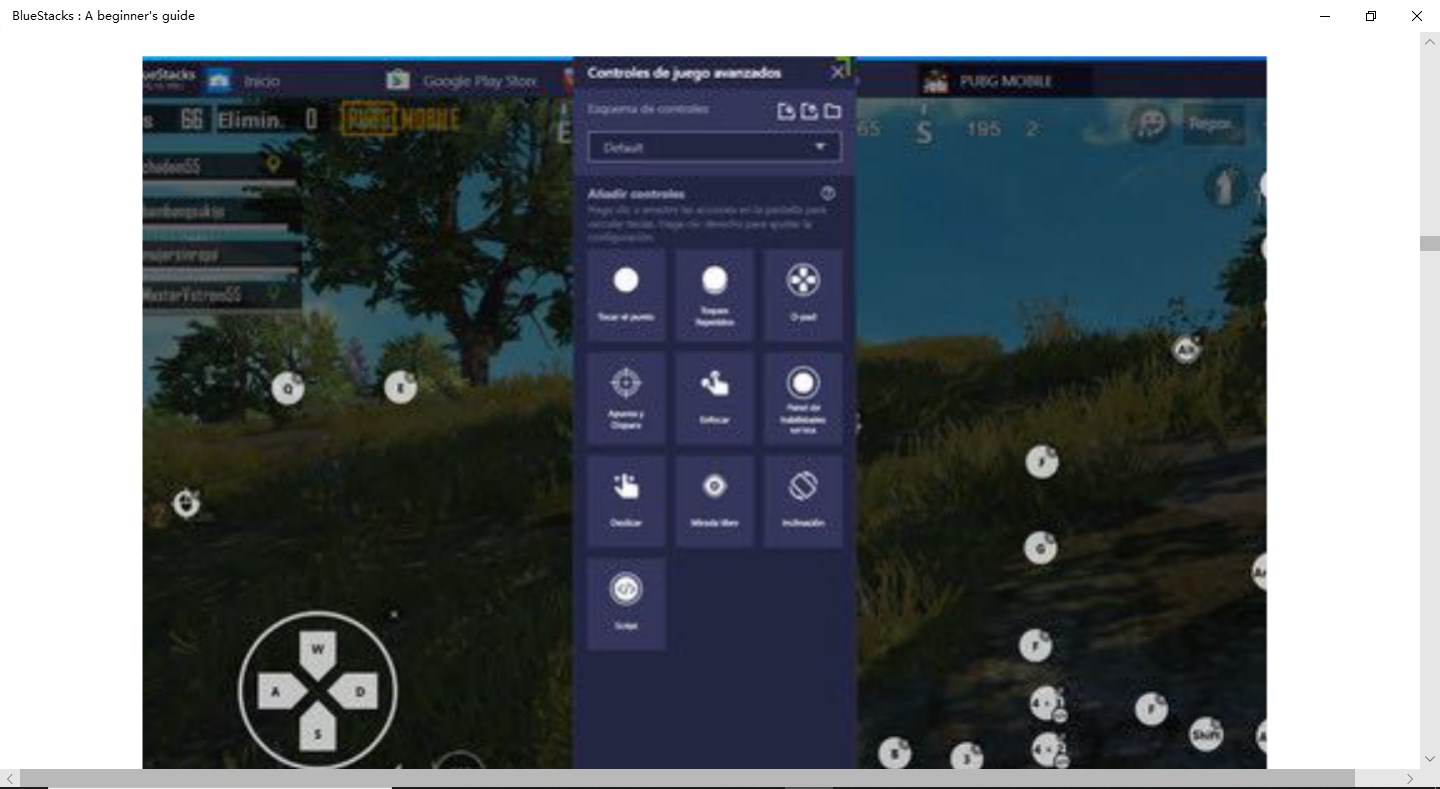1440x789 pixels.
Task: Add the Toques Repetidos repeated tap control
Action: point(714,295)
